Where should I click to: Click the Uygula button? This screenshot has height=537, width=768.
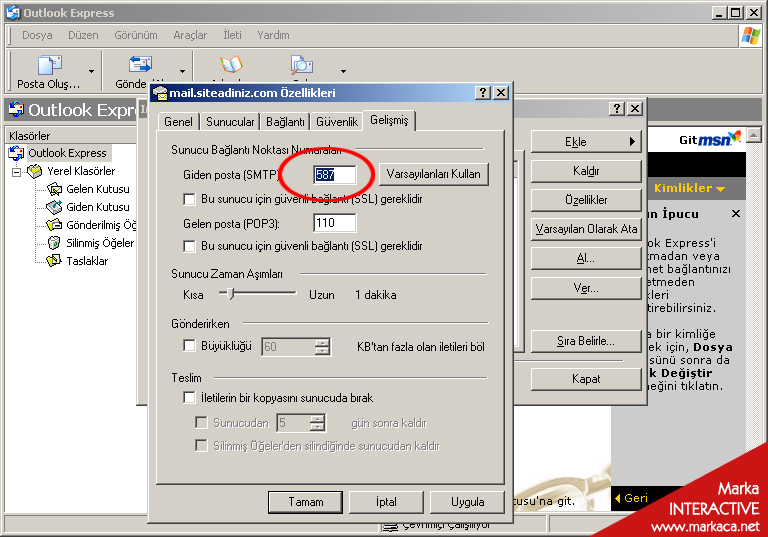(467, 502)
